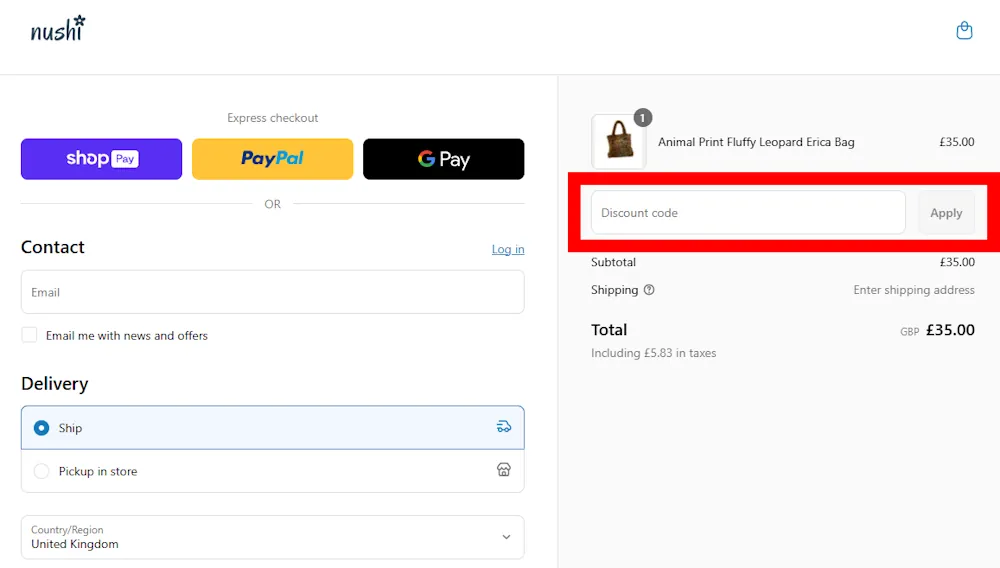
Task: Focus the Discount code field
Action: tap(748, 213)
